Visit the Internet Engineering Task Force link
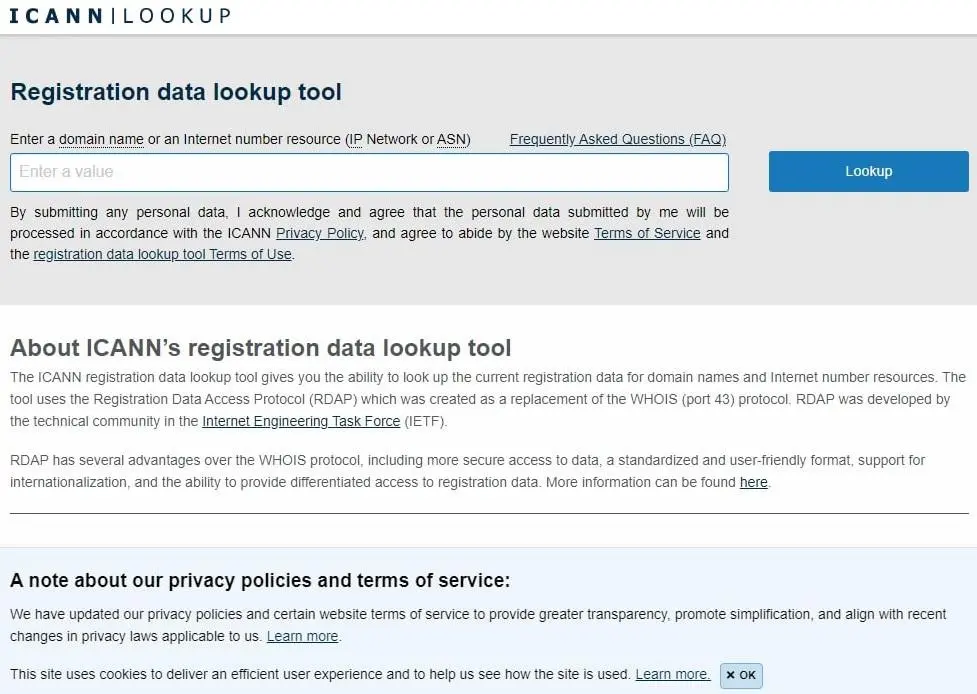977x694 pixels. 301,421
